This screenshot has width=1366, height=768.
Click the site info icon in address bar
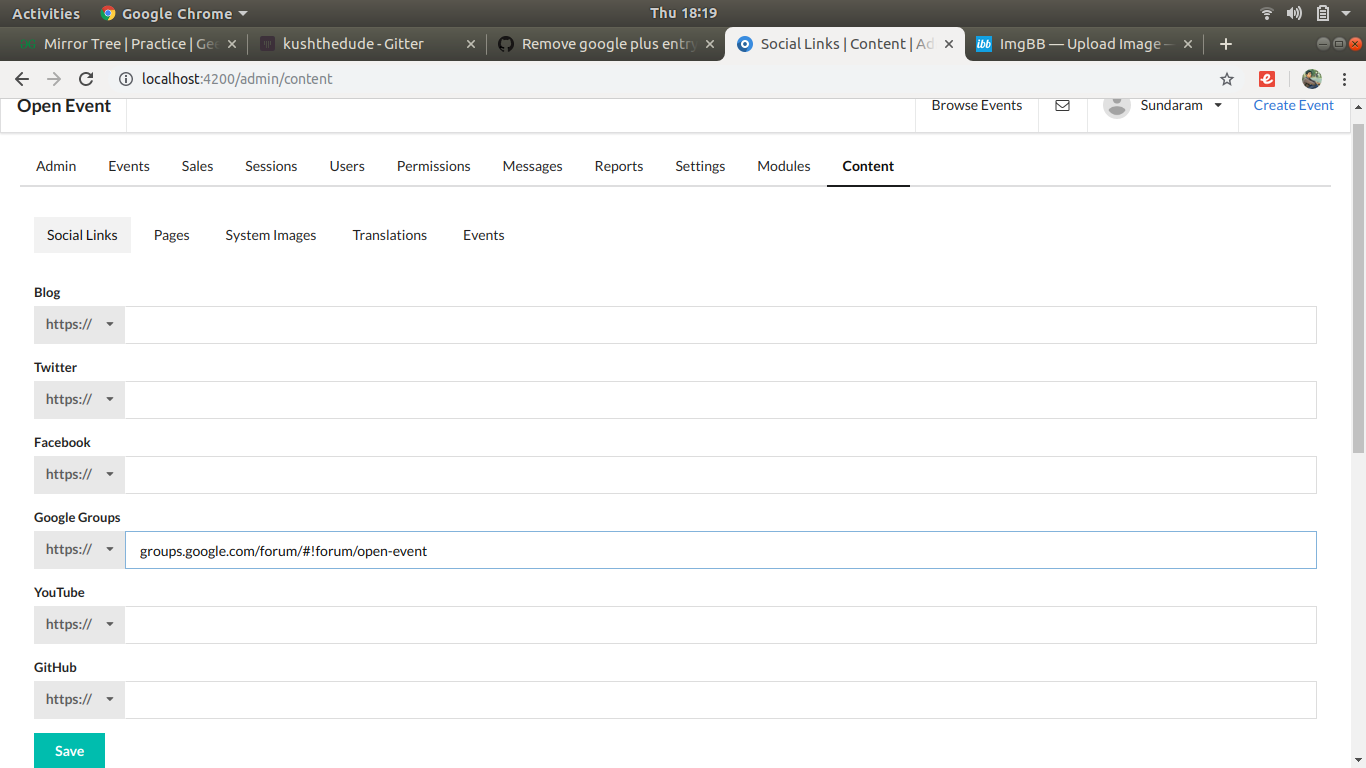[x=126, y=79]
